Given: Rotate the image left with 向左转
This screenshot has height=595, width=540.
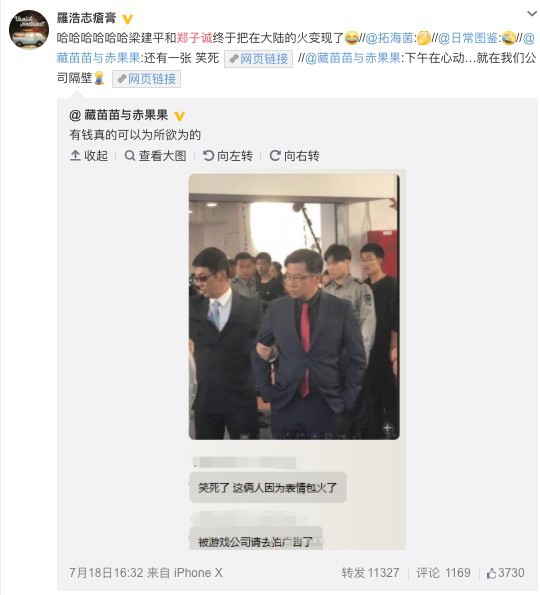Looking at the screenshot, I should (x=228, y=156).
